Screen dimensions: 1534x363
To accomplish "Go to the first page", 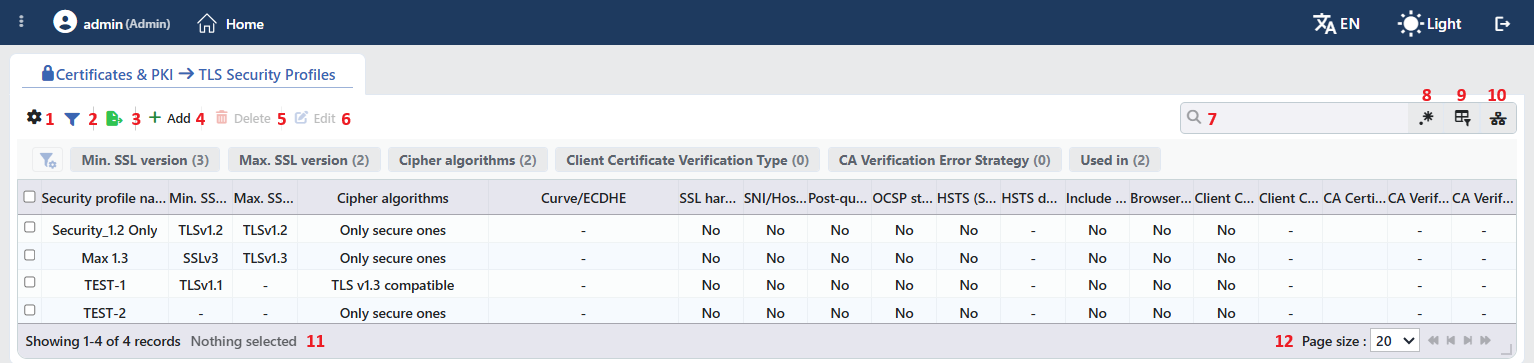I will (1434, 341).
